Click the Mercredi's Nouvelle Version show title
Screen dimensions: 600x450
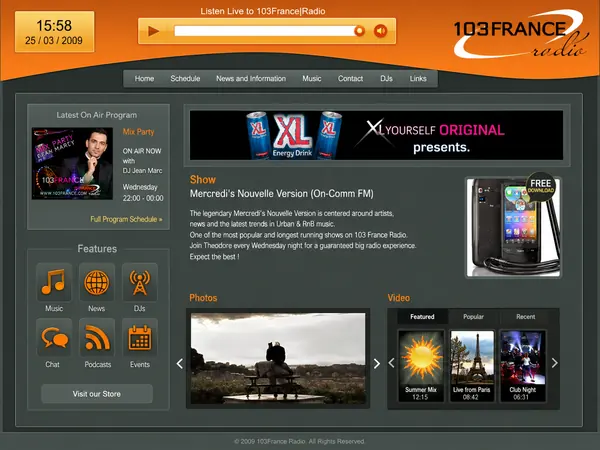[282, 194]
